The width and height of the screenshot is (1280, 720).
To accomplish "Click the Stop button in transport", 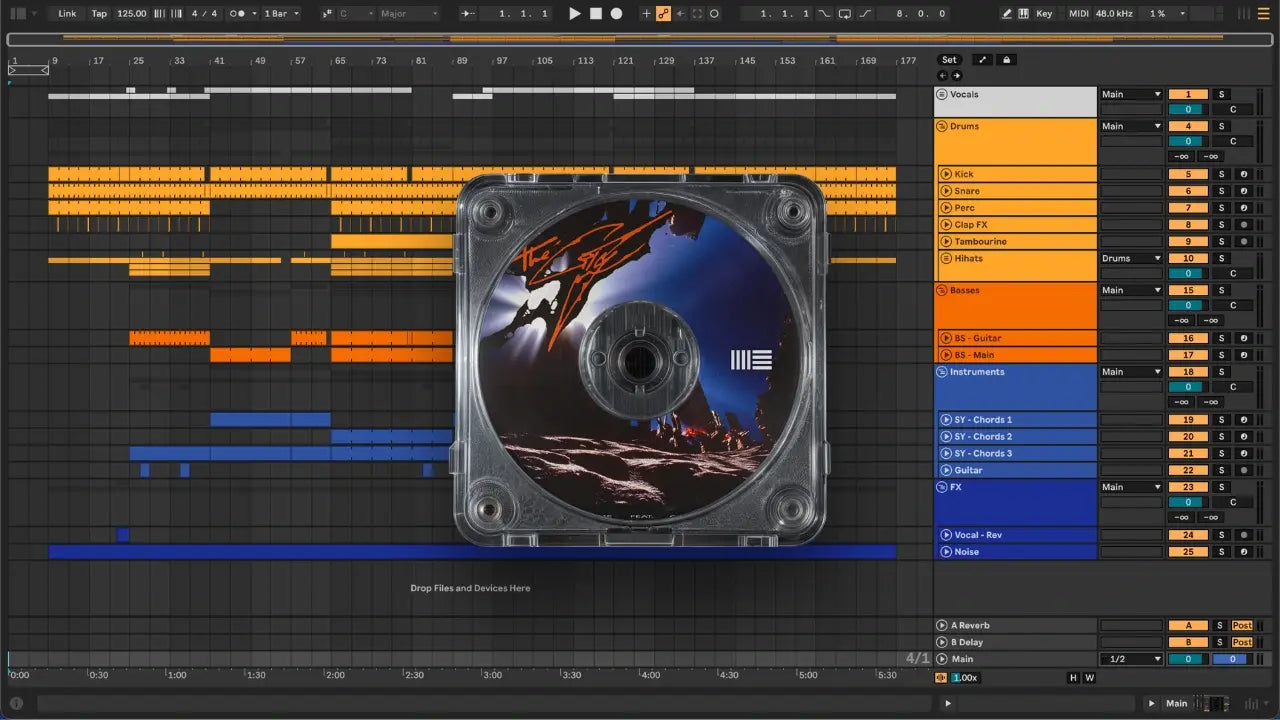I will pyautogui.click(x=595, y=14).
